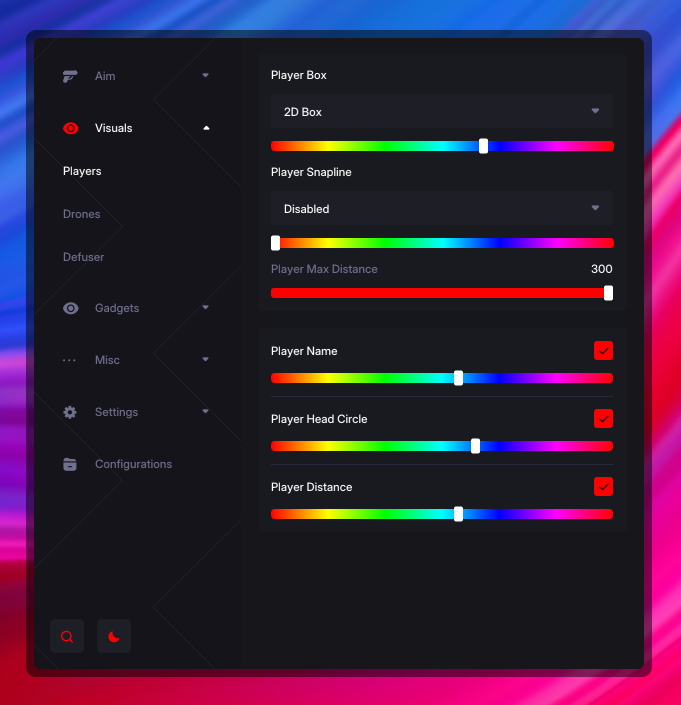681x705 pixels.
Task: Click the Gadgets menu label
Action: pyautogui.click(x=117, y=308)
